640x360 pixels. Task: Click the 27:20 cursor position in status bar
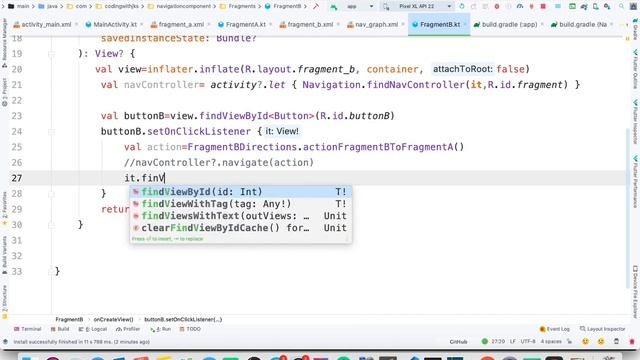point(498,342)
